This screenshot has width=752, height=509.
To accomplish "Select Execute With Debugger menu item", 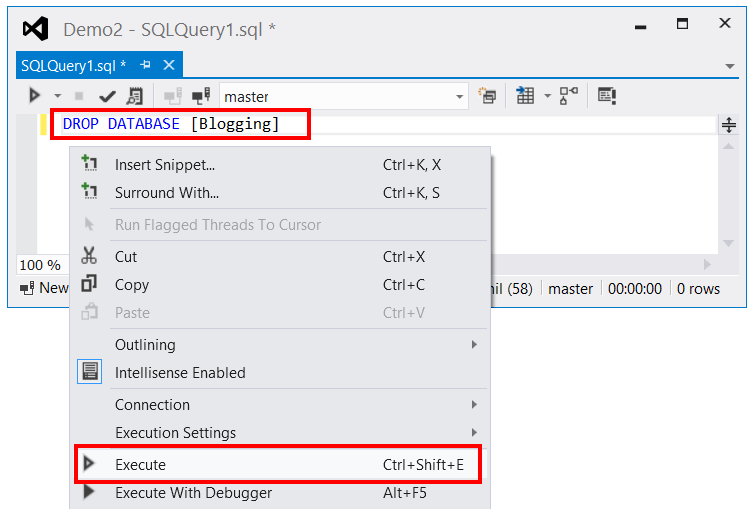I will point(193,492).
